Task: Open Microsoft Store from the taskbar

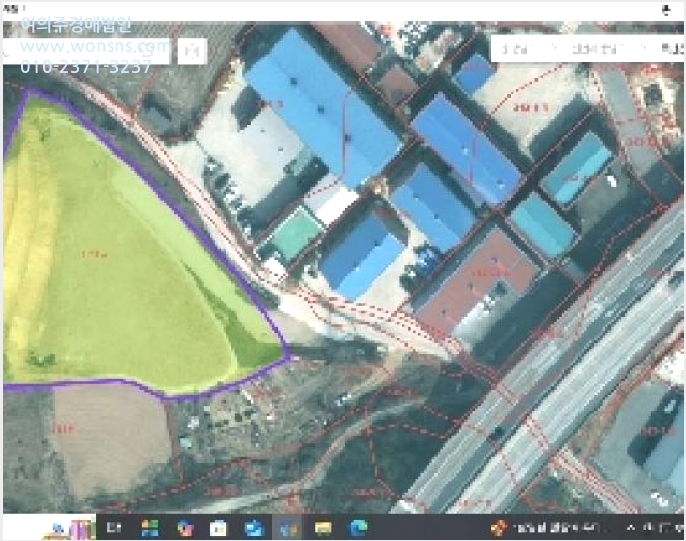Action: [218, 528]
